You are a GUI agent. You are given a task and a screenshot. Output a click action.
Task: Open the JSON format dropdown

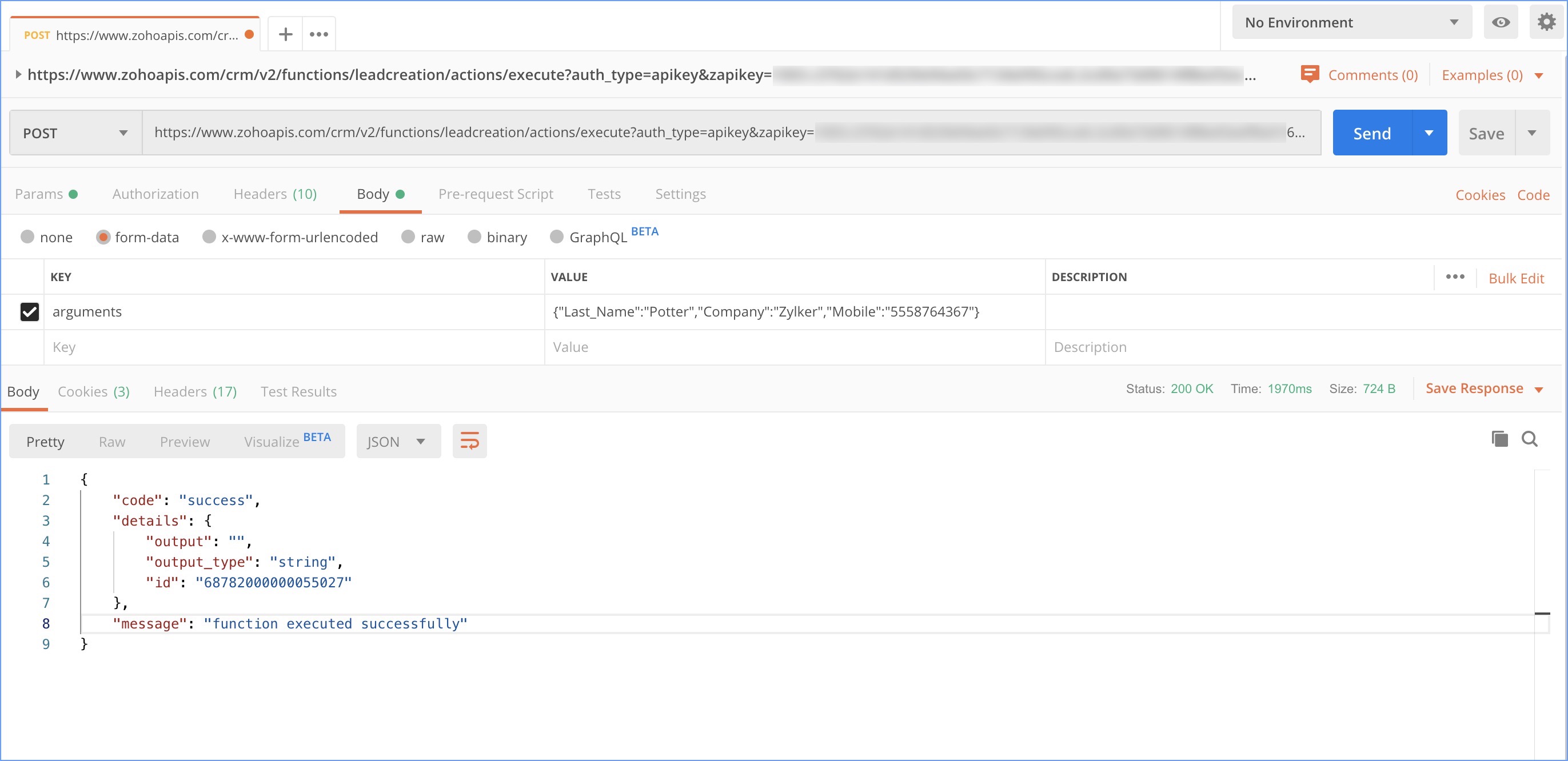(398, 441)
